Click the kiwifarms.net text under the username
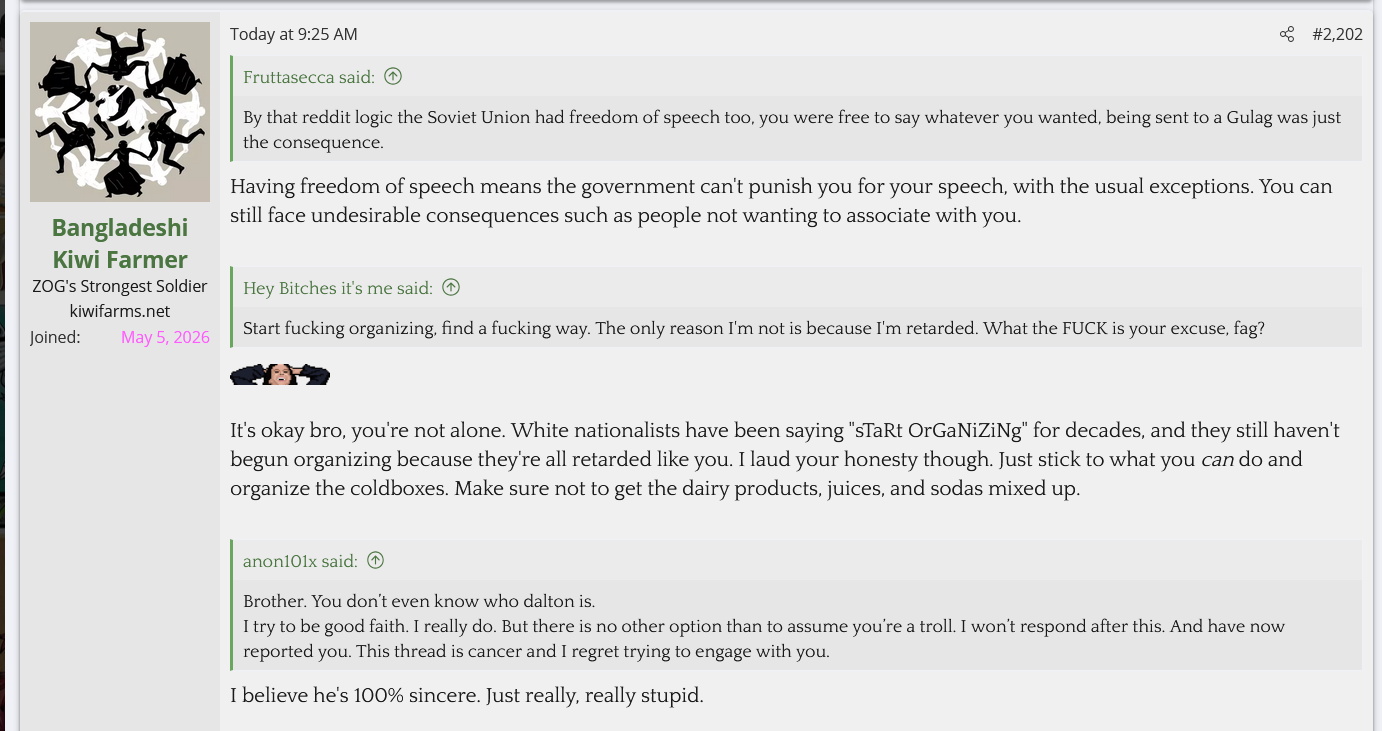 tap(120, 311)
